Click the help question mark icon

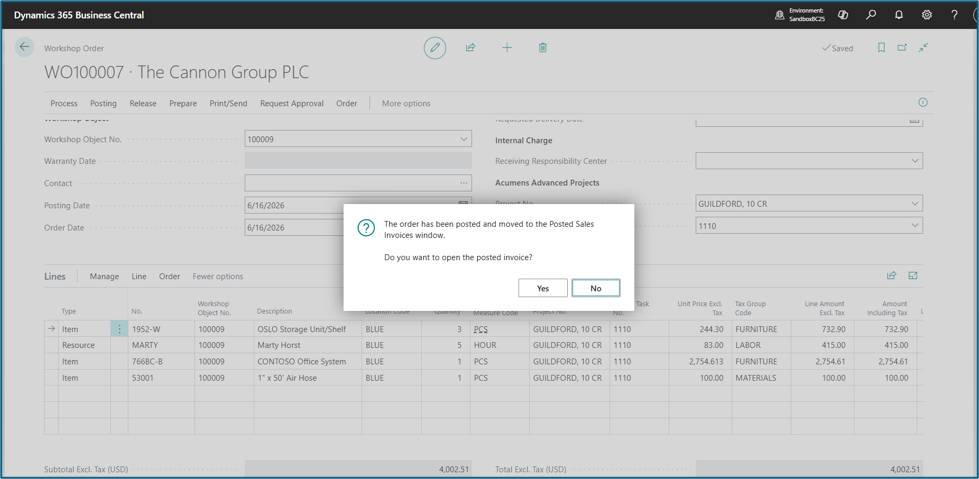955,15
